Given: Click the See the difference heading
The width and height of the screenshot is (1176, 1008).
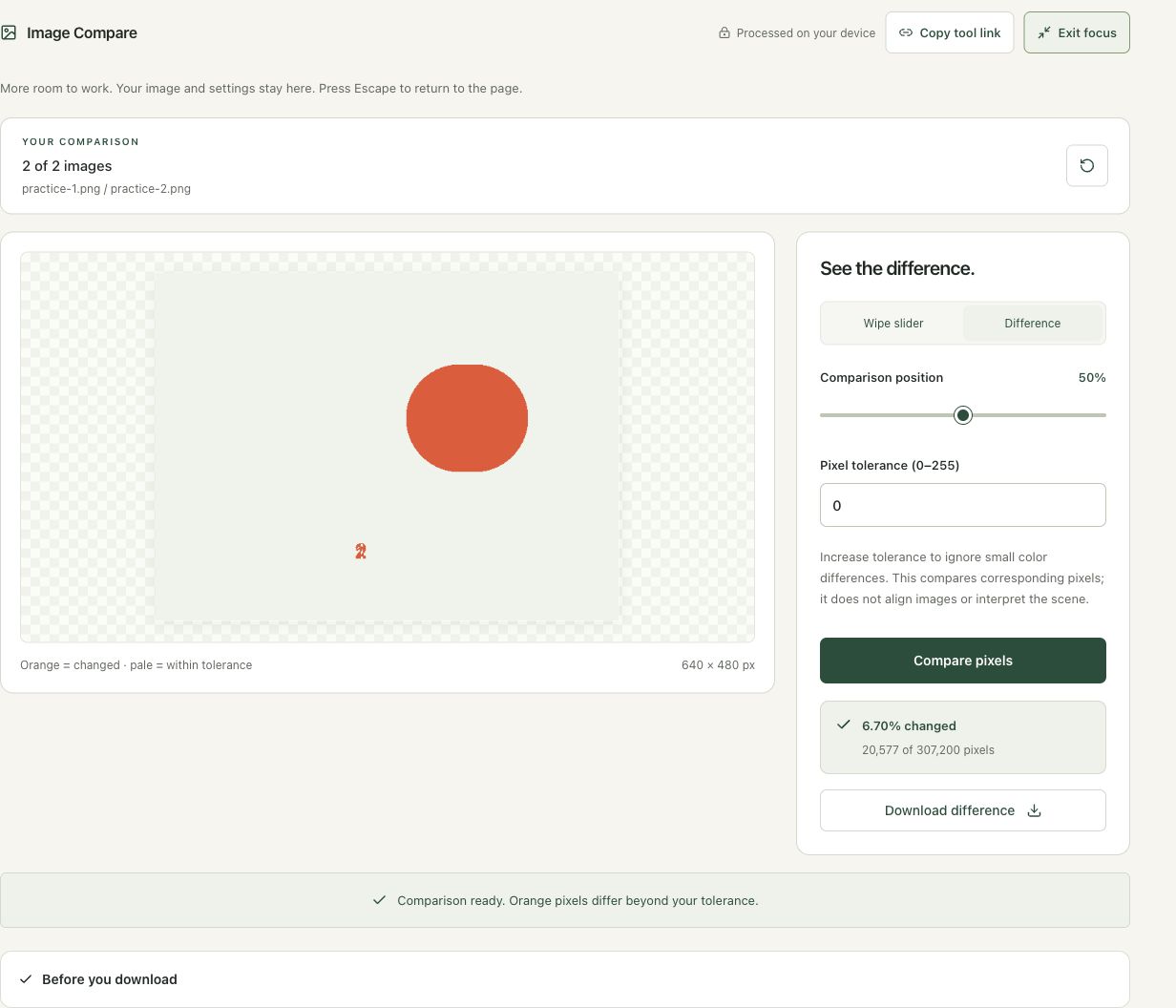Looking at the screenshot, I should pos(897,268).
